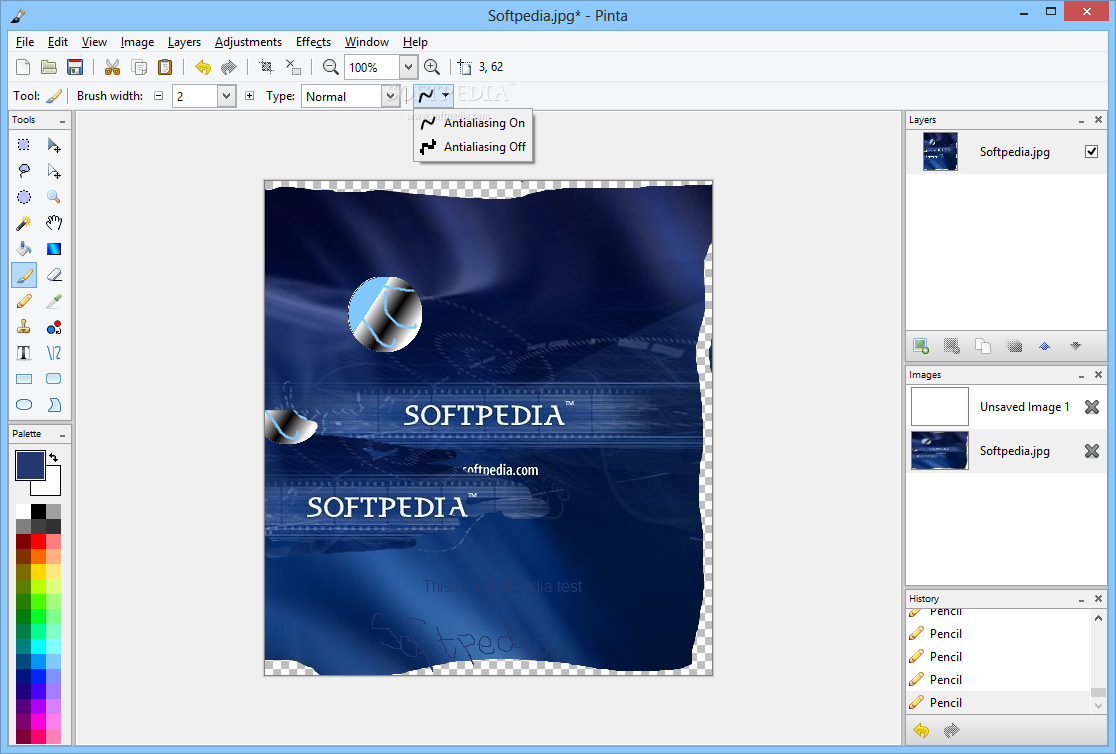Swap primary and secondary colors
Viewport: 1116px width, 754px height.
(x=53, y=457)
